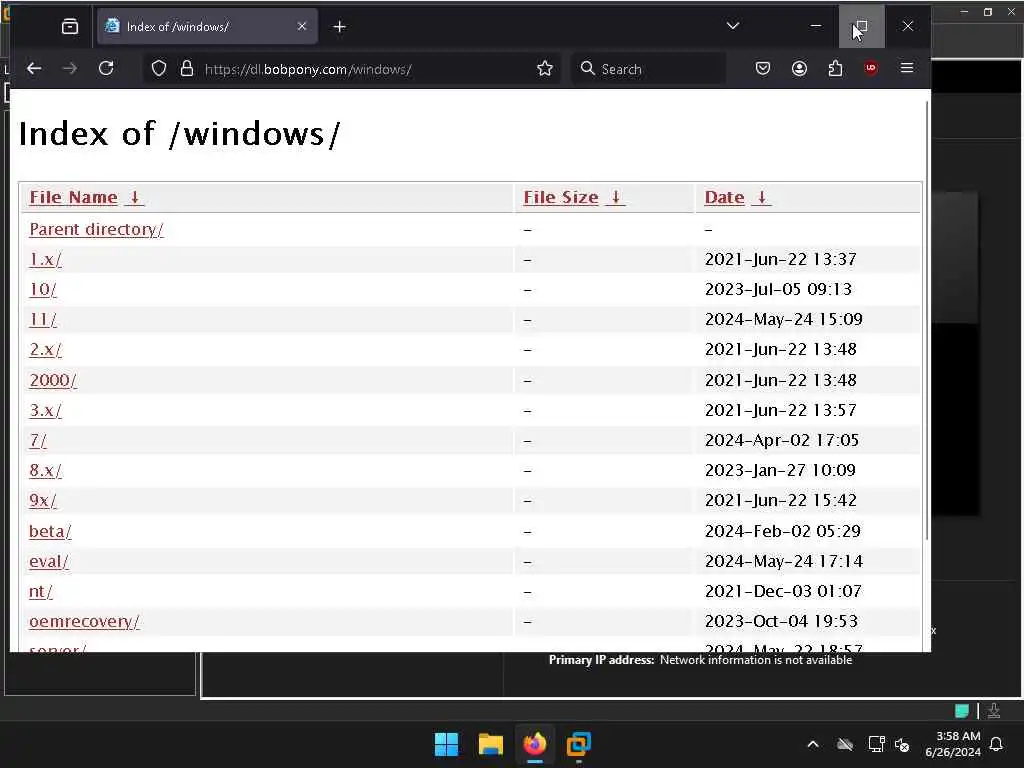Image resolution: width=1024 pixels, height=768 pixels.
Task: Click date 2023-Oct-04 19:53
Action: click(x=781, y=621)
